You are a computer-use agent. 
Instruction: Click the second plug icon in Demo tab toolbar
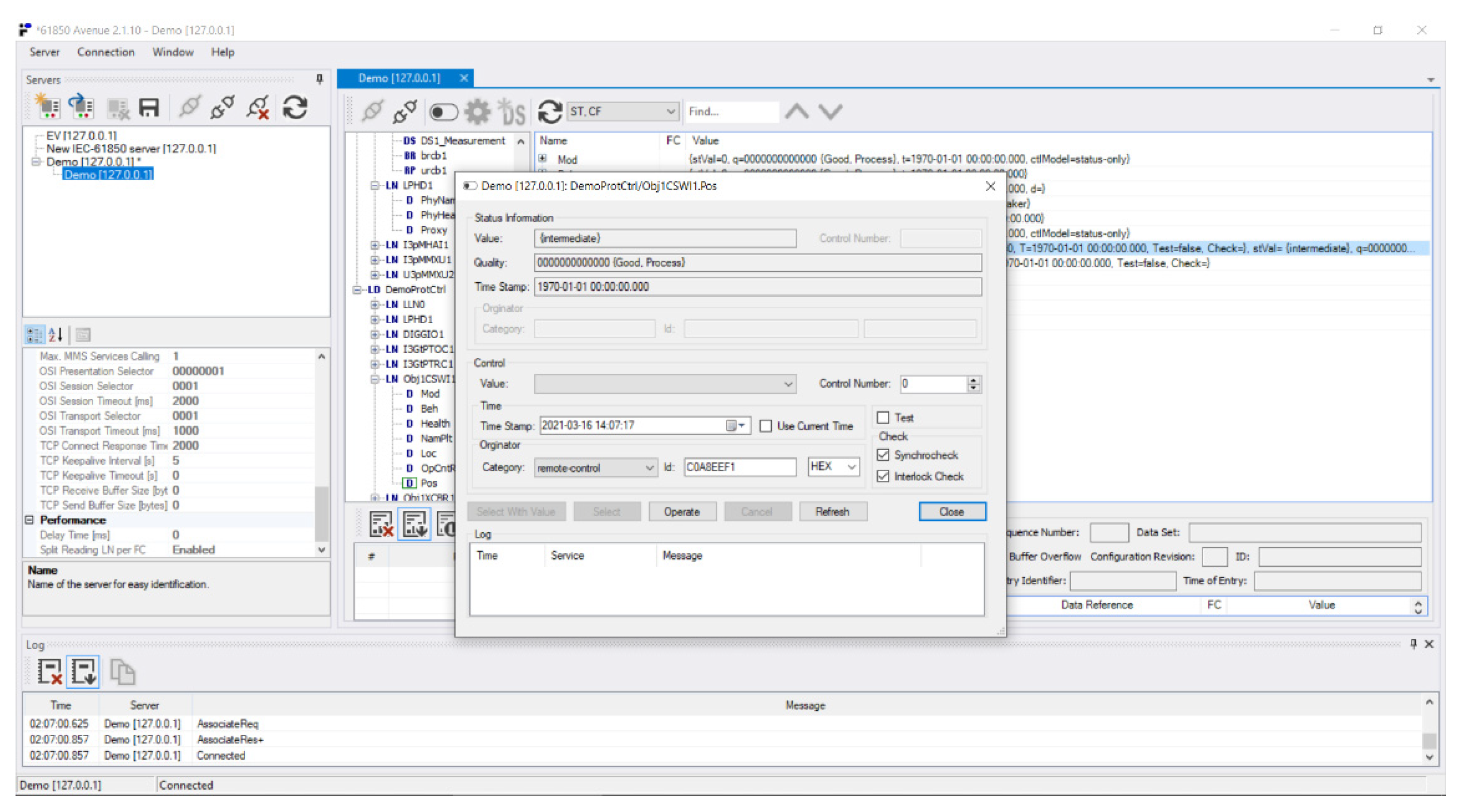click(x=405, y=111)
